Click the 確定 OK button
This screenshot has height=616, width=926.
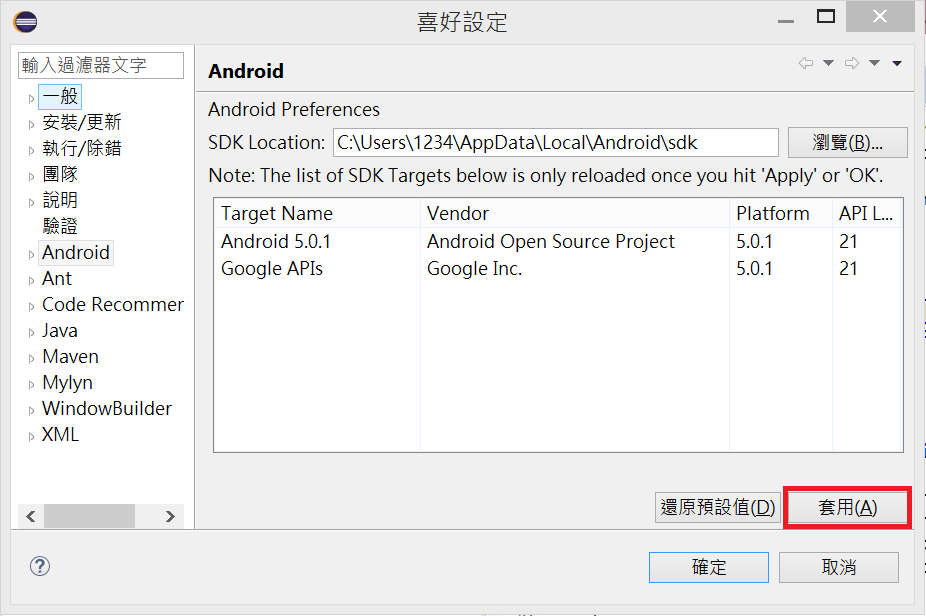click(x=709, y=567)
